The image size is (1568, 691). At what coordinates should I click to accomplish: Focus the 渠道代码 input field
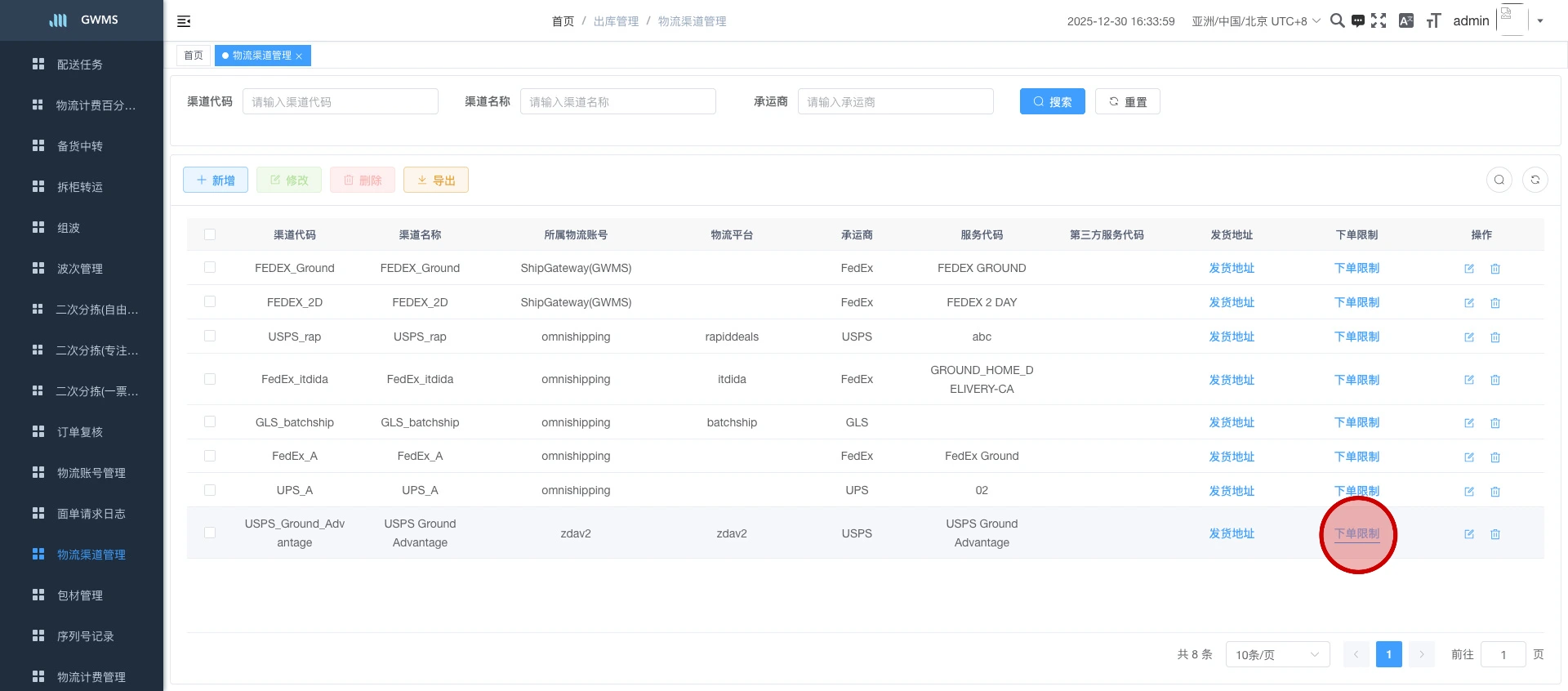[x=341, y=101]
